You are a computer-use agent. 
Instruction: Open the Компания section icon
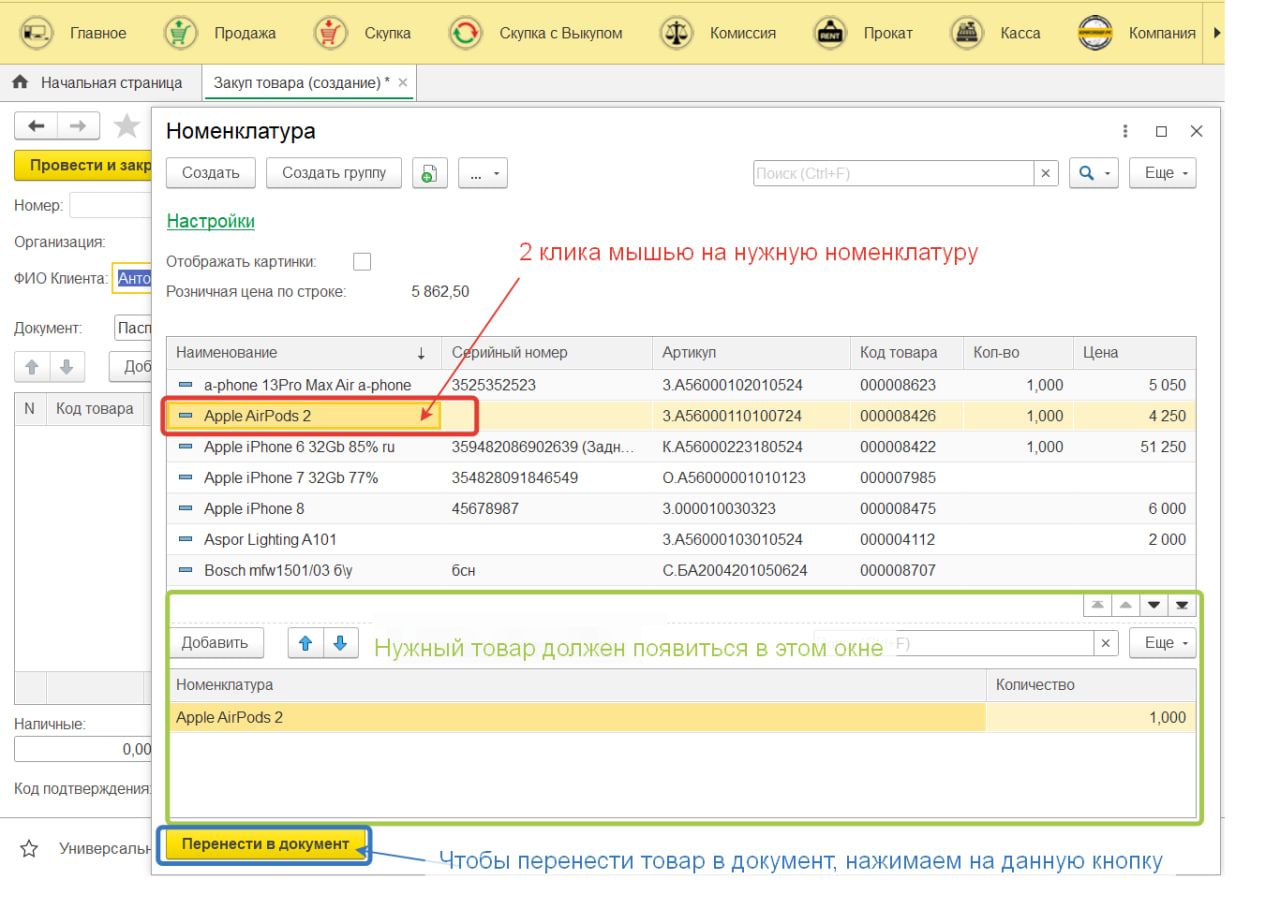[1094, 33]
